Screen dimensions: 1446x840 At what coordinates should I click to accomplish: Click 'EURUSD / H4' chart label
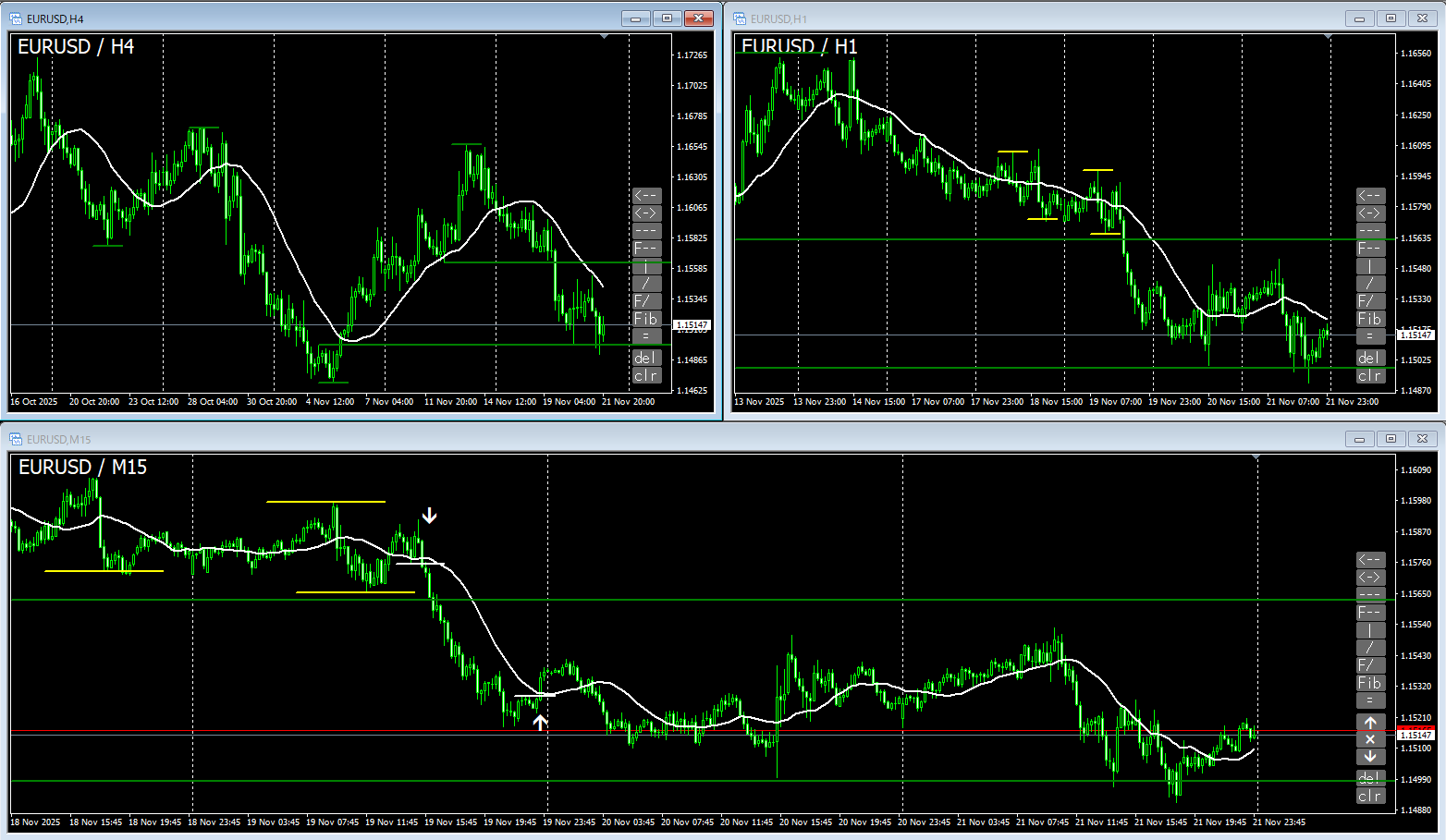coord(76,47)
